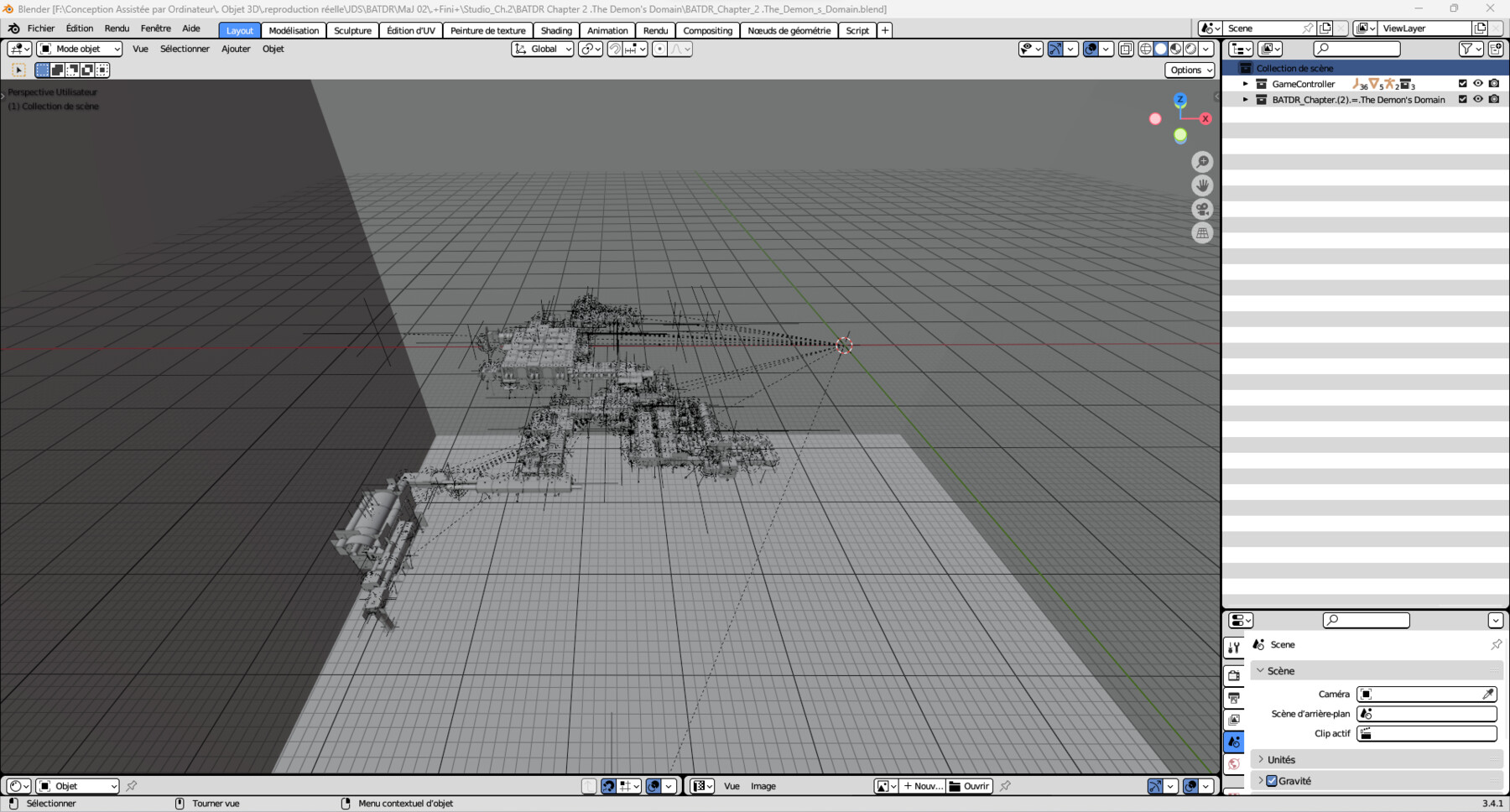The image size is (1510, 812).
Task: Collapse the Scène panel
Action: (1377, 670)
